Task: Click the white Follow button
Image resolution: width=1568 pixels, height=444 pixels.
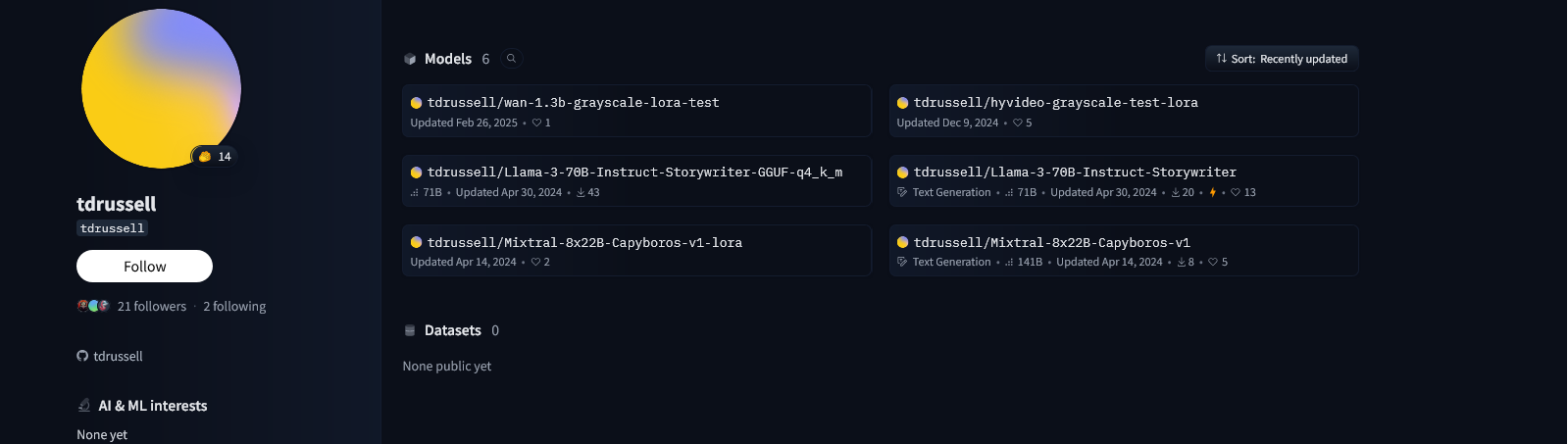Action: (144, 266)
